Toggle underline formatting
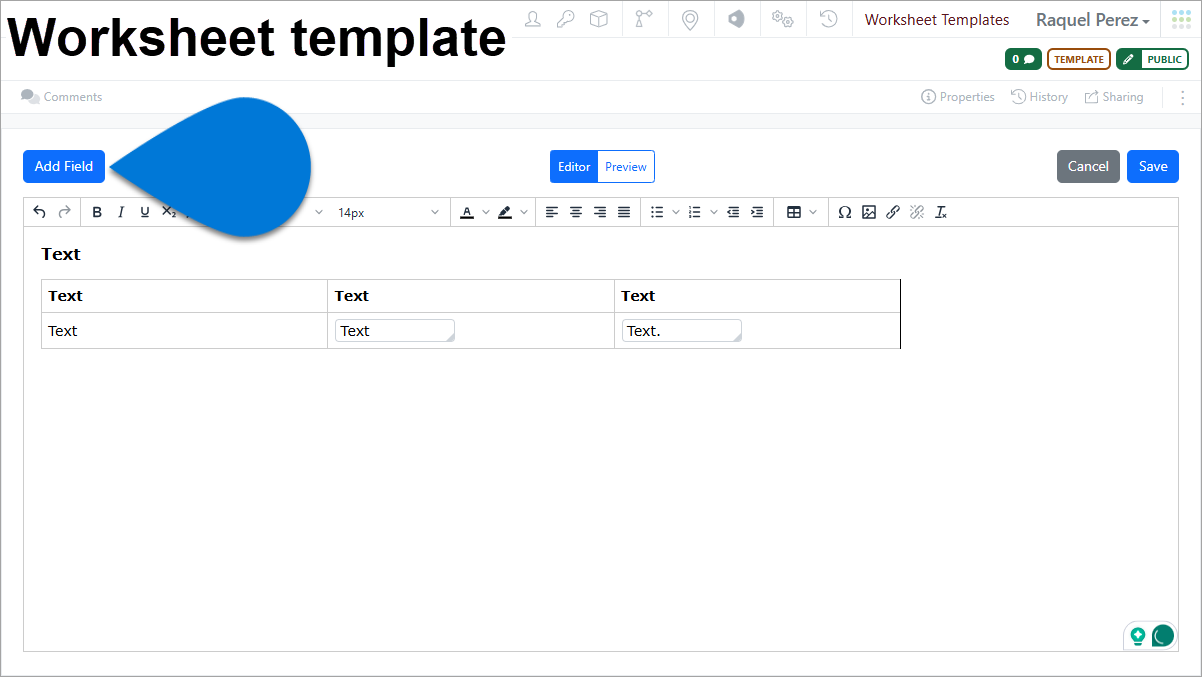Viewport: 1202px width, 677px height. pyautogui.click(x=145, y=212)
